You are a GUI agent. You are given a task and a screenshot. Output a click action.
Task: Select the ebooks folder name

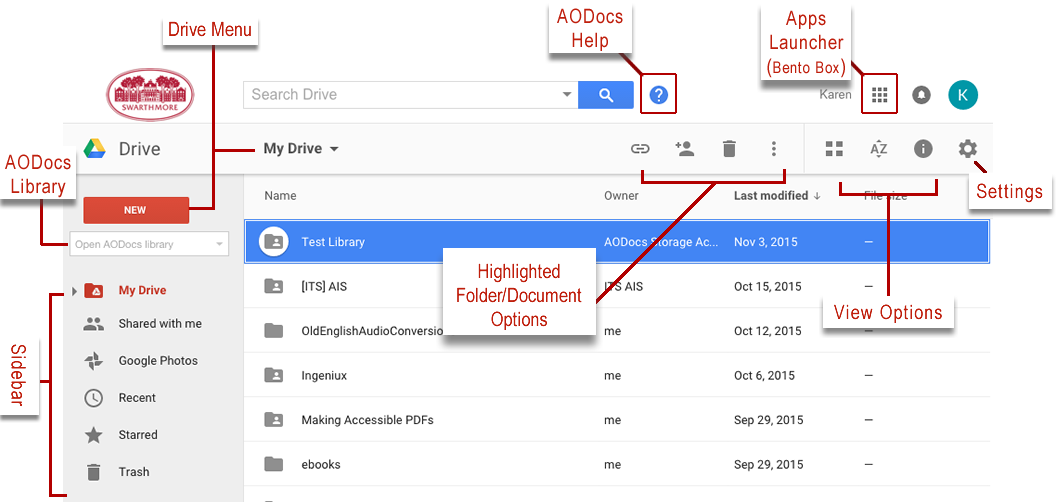pos(321,464)
